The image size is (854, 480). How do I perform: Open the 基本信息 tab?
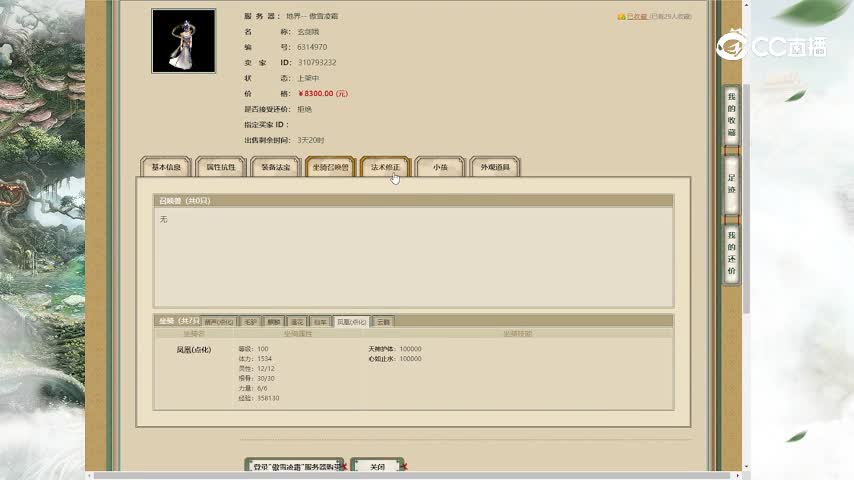point(166,167)
